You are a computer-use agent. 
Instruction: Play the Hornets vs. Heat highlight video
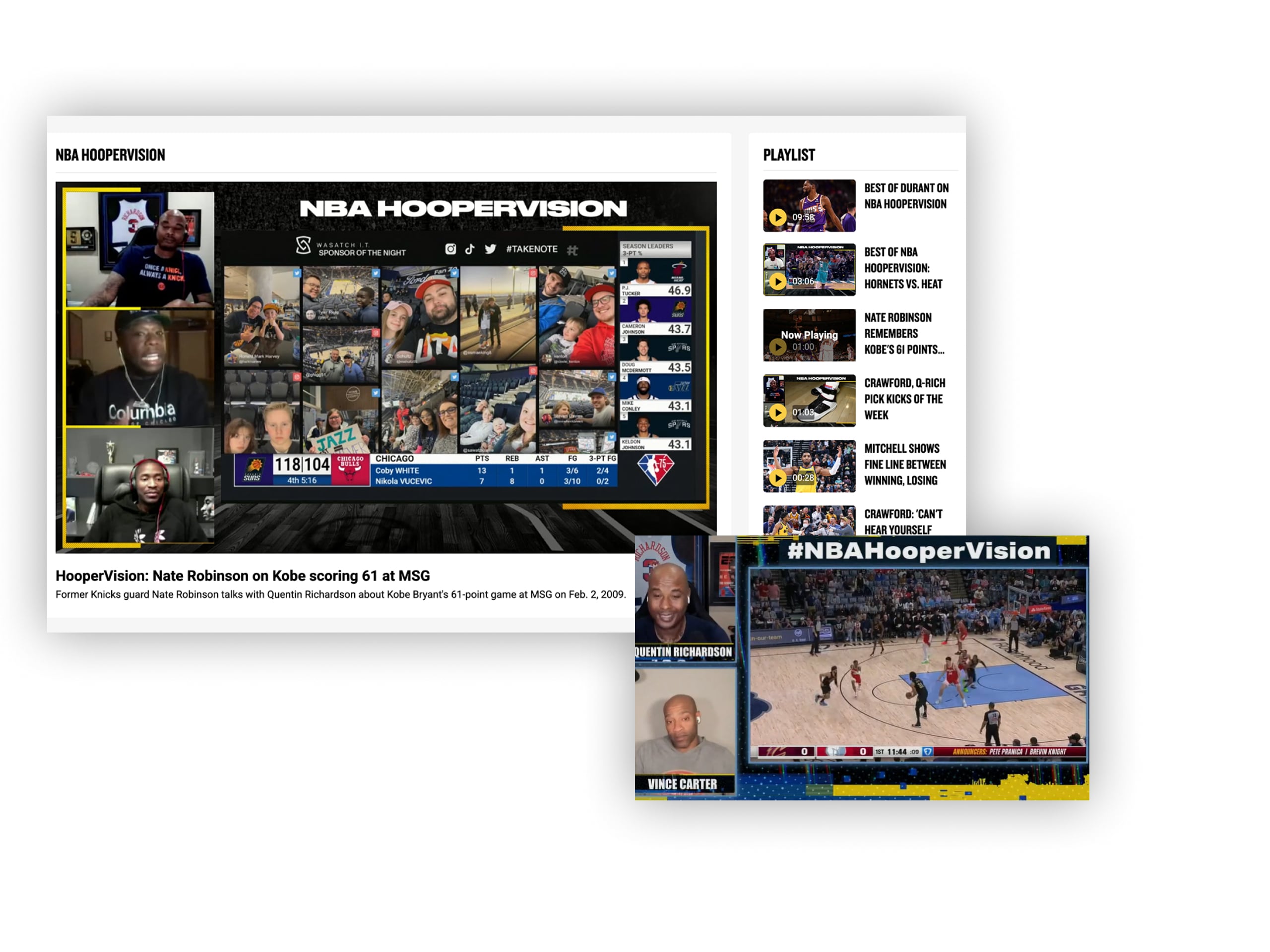tap(809, 271)
